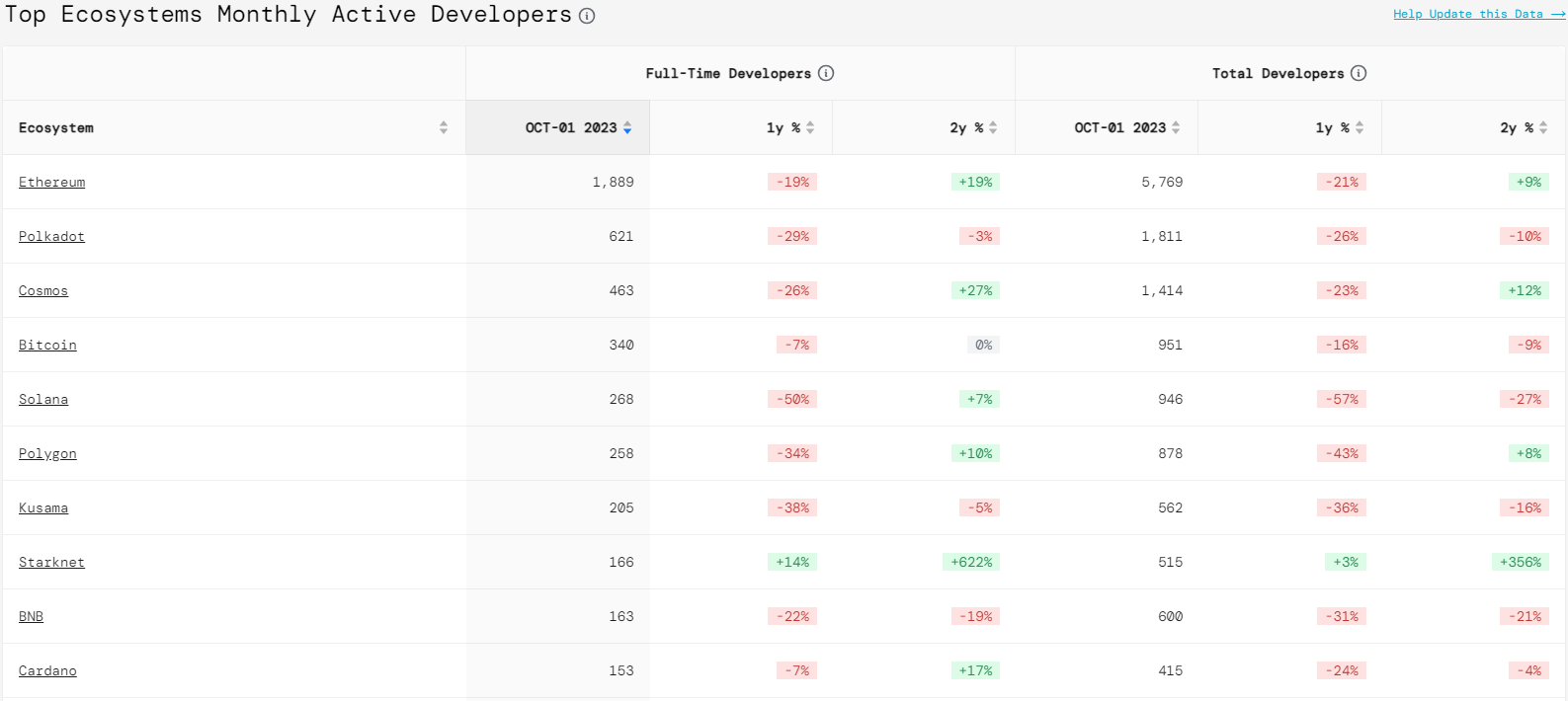Screen dimensions: 1568x701
Task: Open the Polygon ecosystem link
Action: [x=47, y=453]
